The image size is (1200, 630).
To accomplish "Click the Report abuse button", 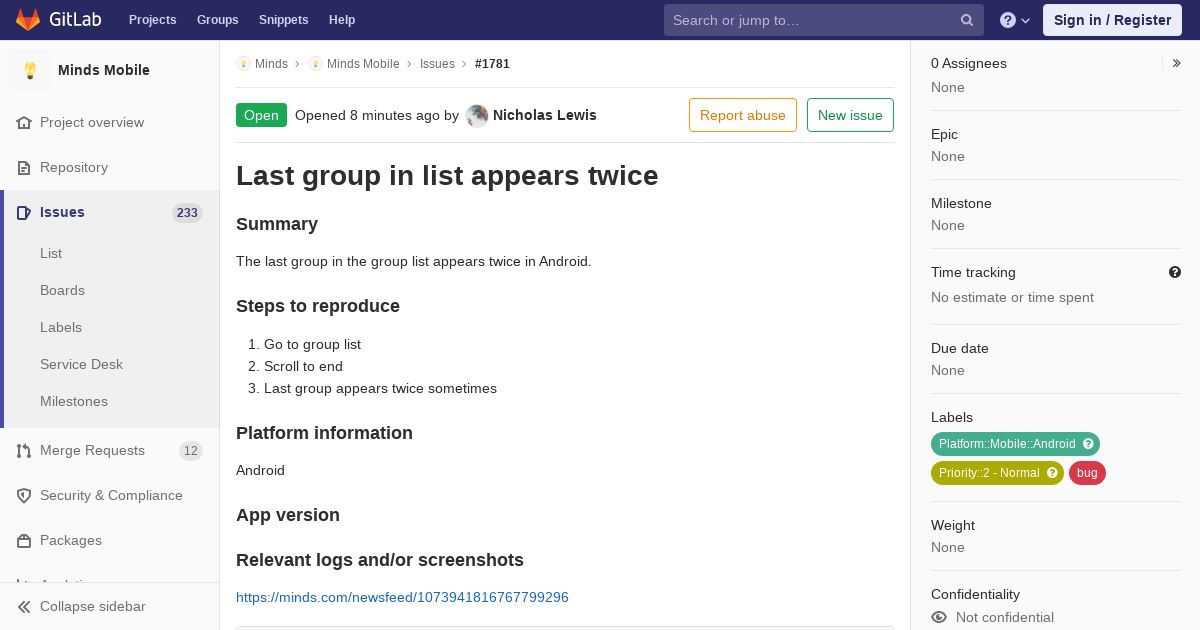I will [743, 115].
